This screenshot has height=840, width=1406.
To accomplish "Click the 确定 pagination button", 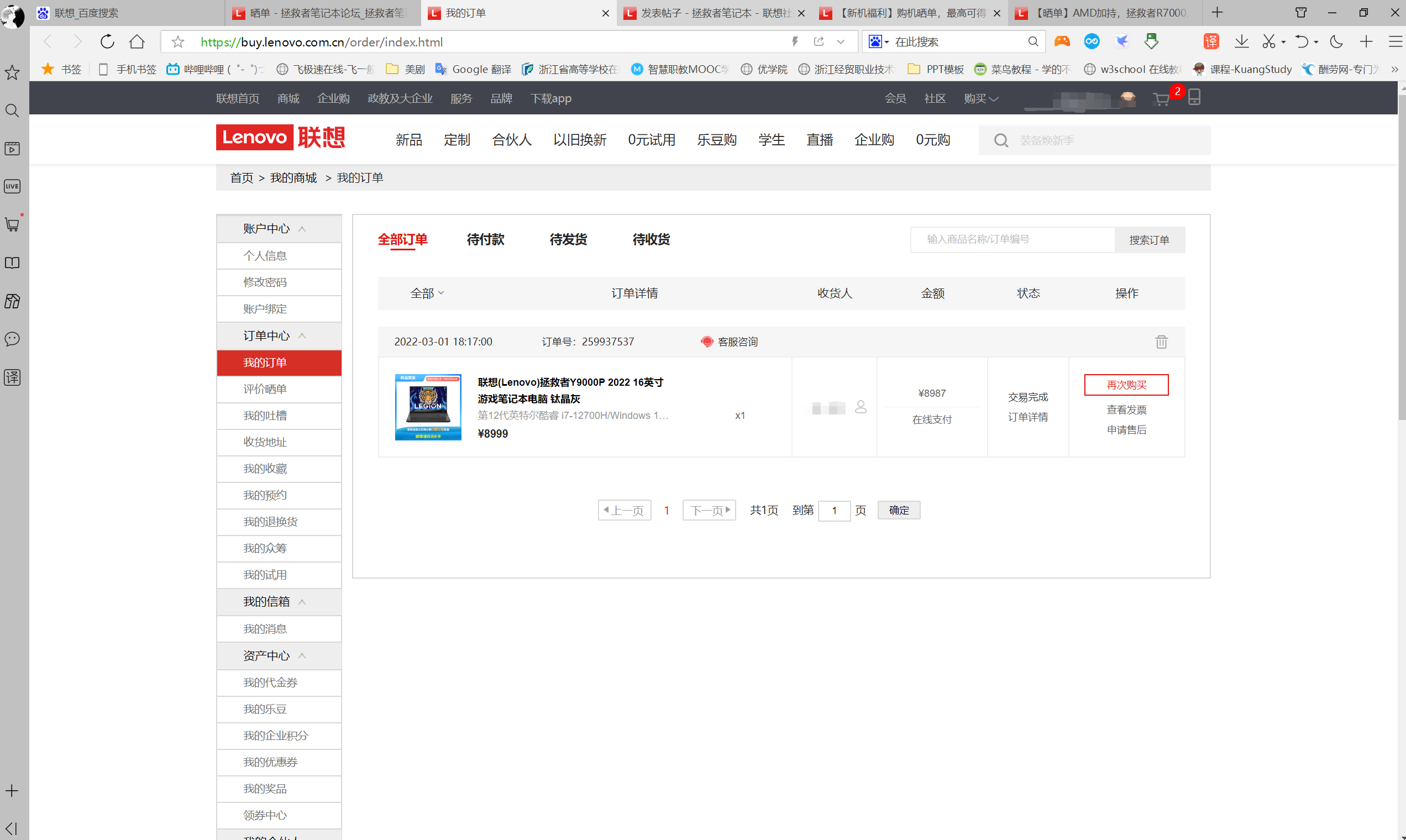I will [898, 510].
